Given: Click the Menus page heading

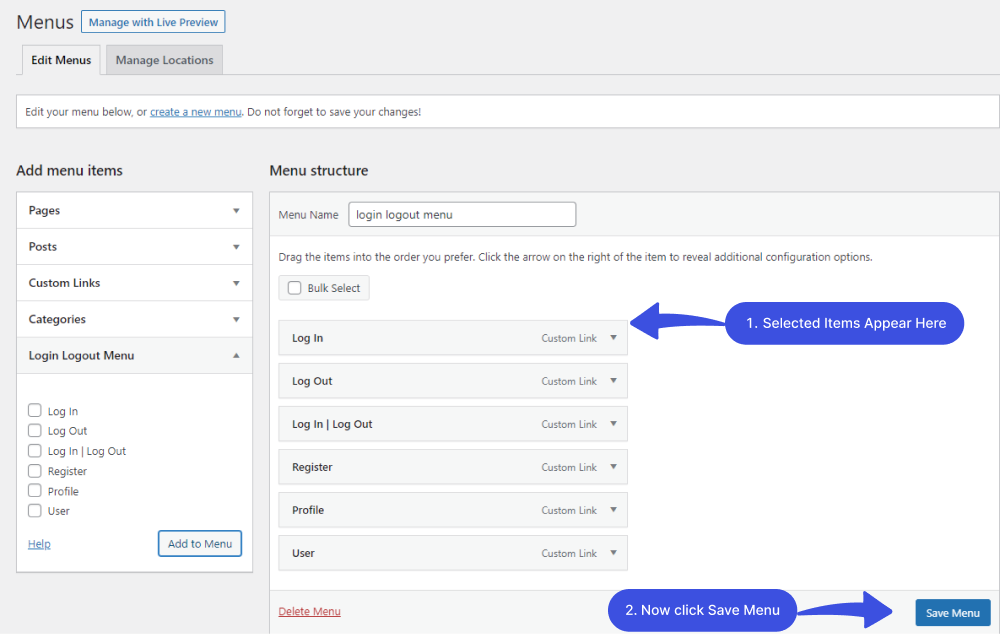Looking at the screenshot, I should [45, 22].
